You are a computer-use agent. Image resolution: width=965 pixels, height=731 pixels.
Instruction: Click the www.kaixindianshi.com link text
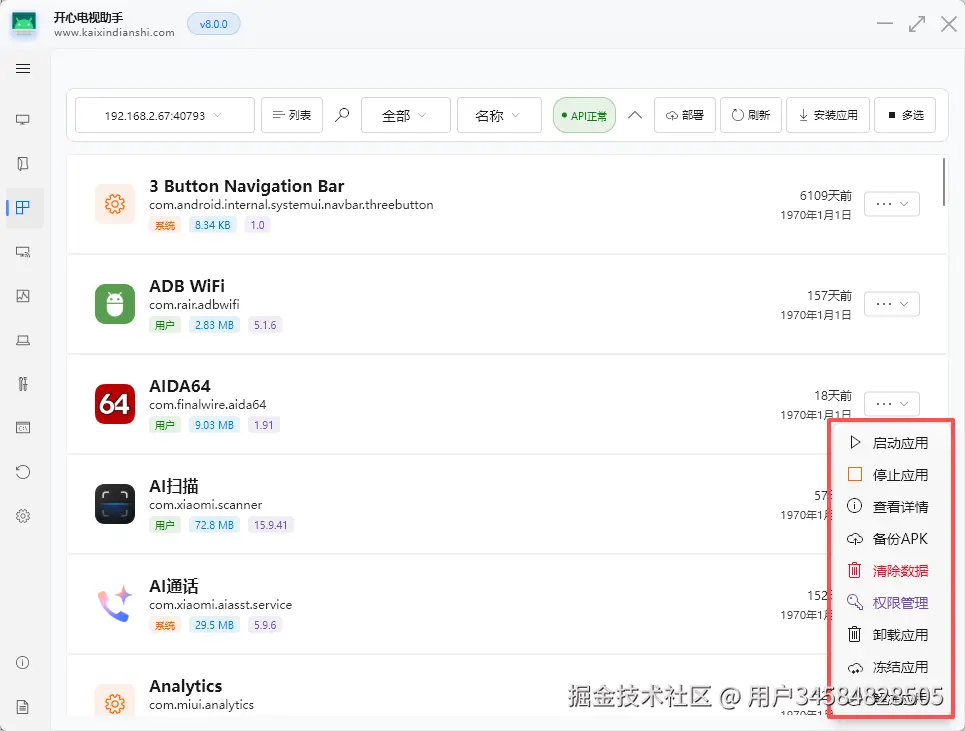[114, 33]
